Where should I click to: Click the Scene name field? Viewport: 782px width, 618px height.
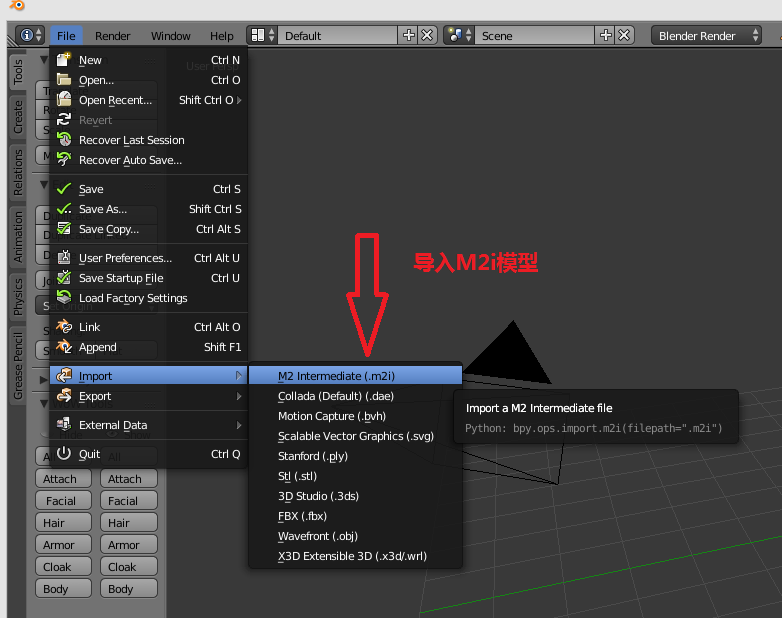point(535,35)
